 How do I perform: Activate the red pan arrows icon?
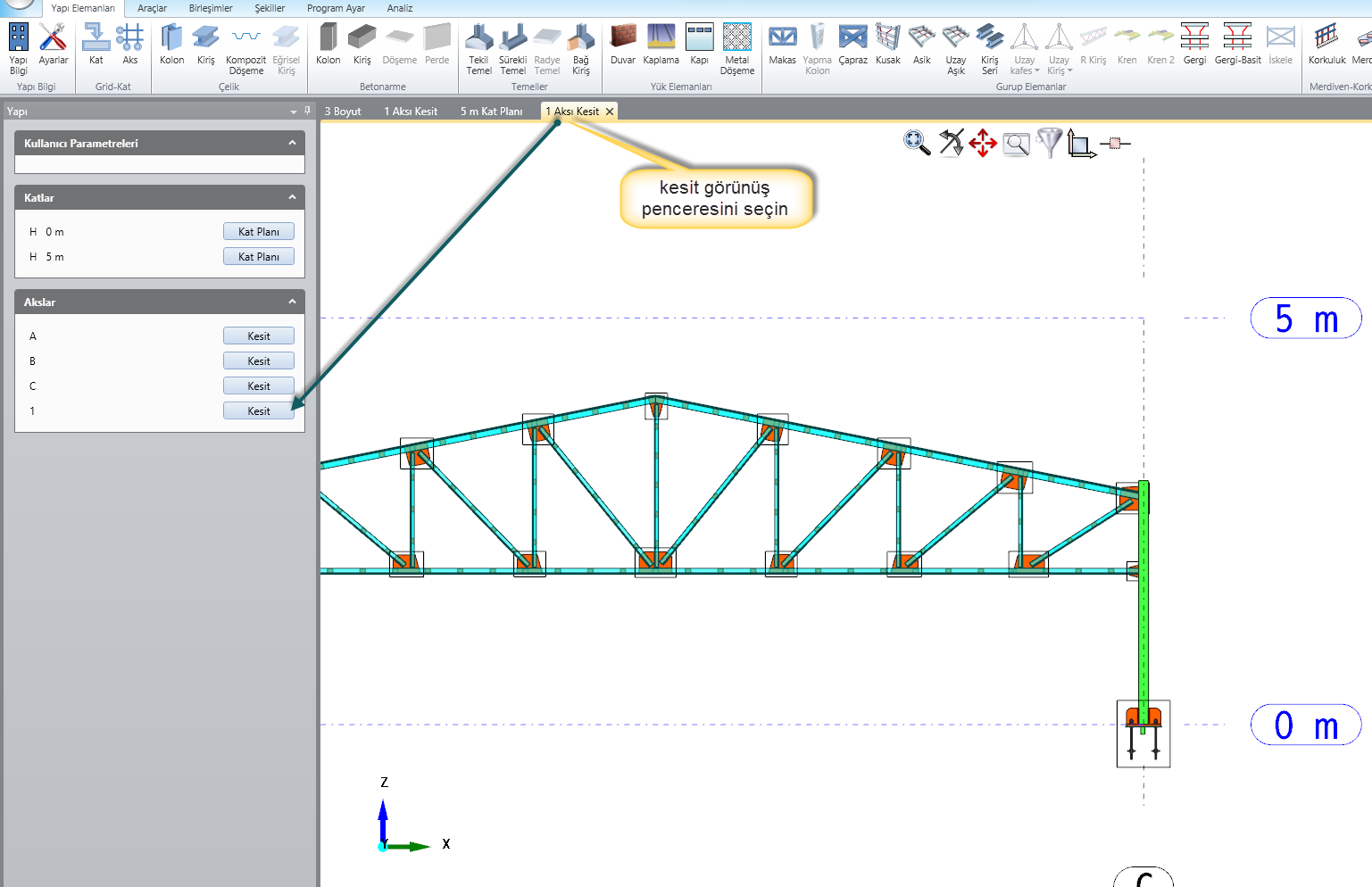(x=983, y=143)
